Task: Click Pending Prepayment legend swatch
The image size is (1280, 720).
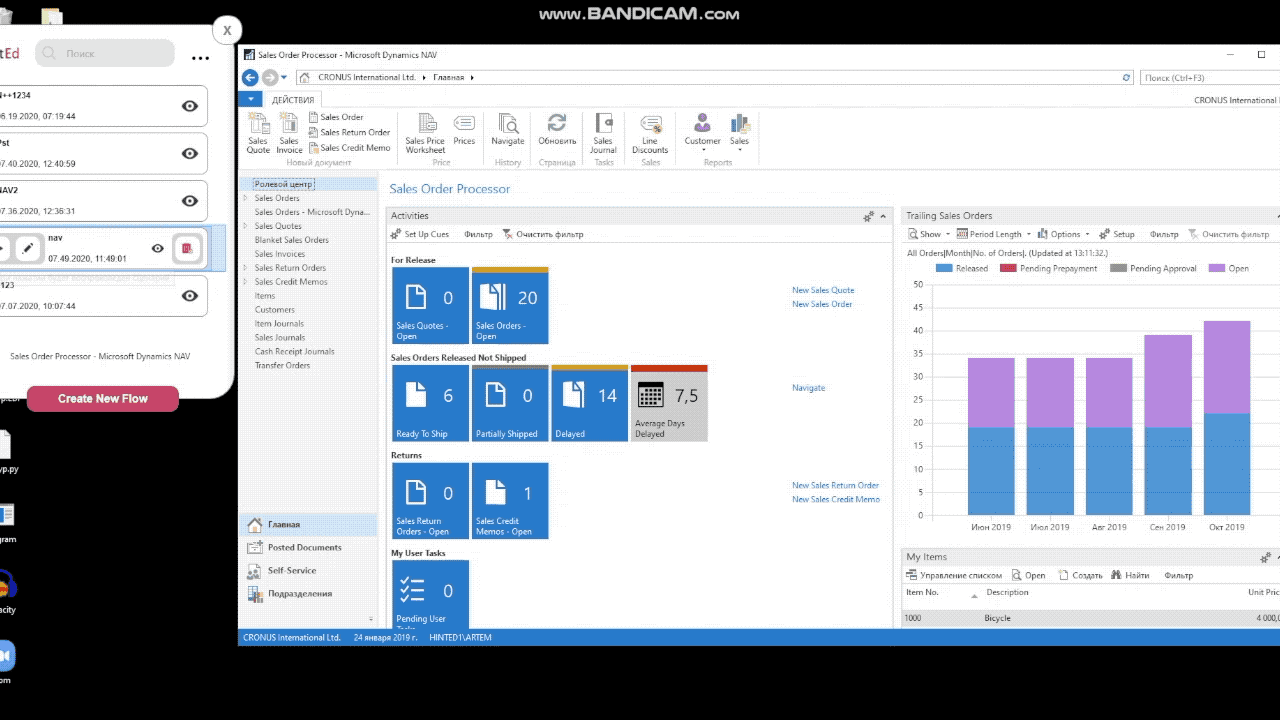Action: (1008, 268)
